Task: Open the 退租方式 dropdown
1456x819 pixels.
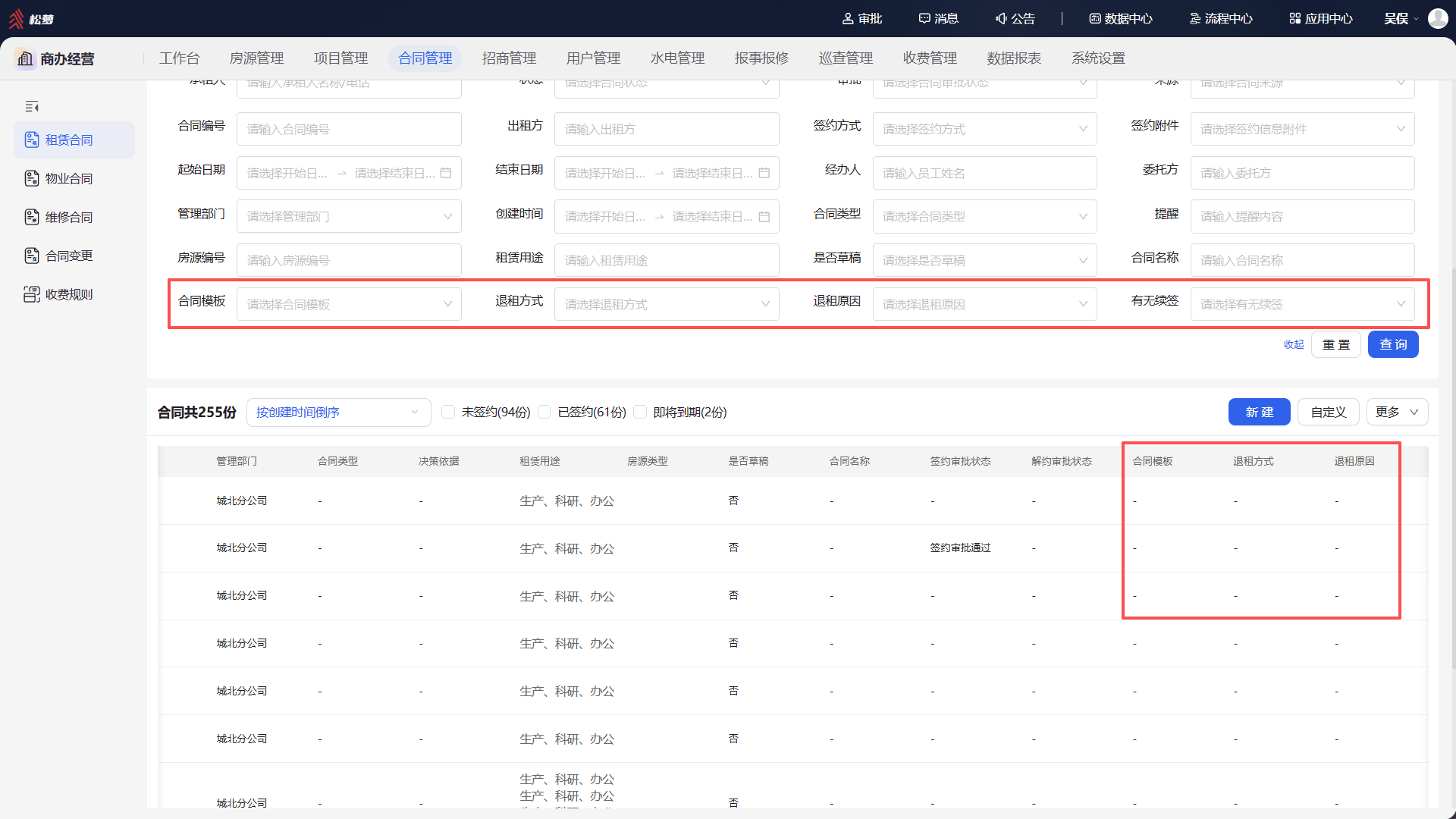Action: (x=667, y=304)
